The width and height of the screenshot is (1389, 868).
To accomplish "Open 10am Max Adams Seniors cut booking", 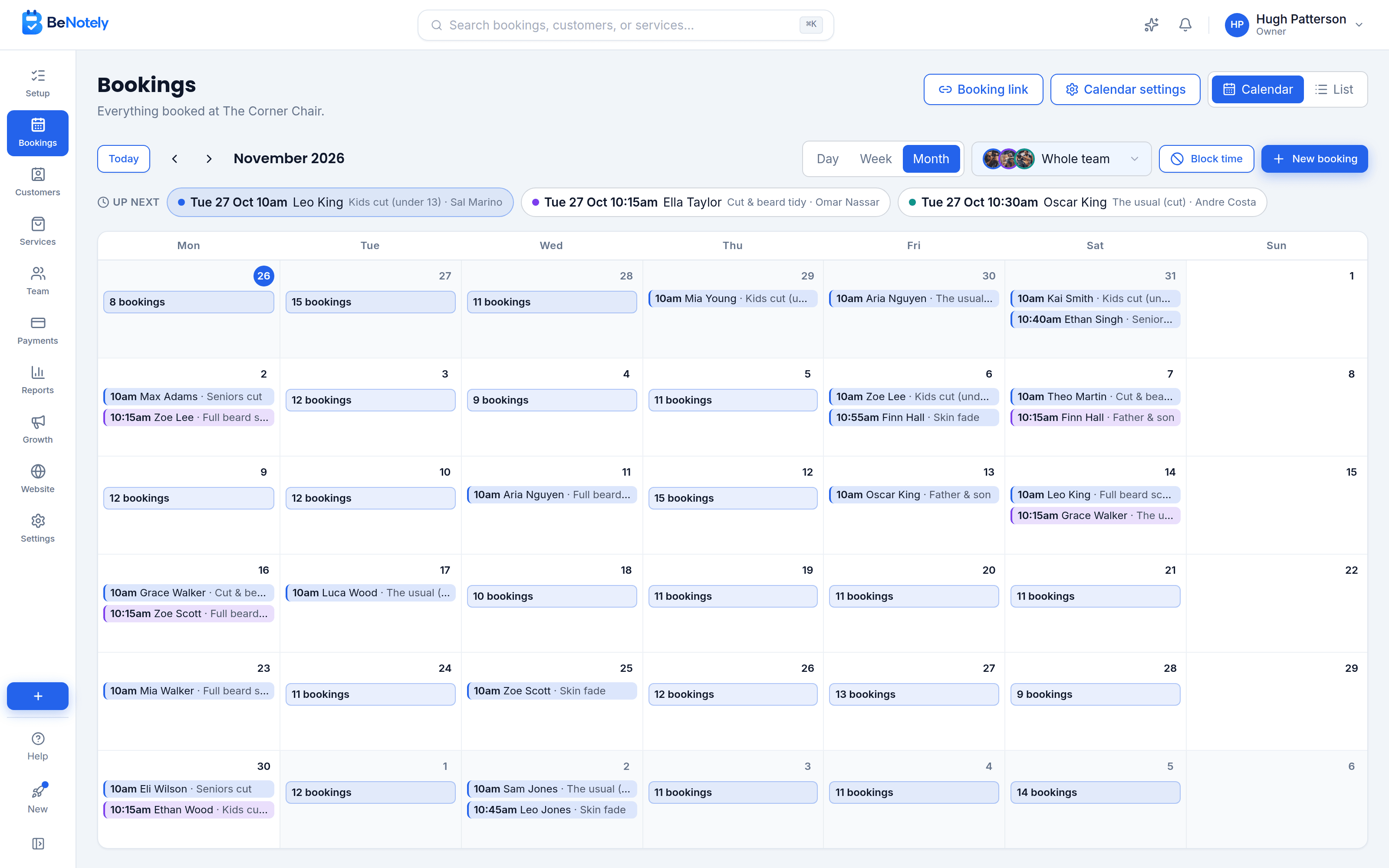I will point(189,397).
